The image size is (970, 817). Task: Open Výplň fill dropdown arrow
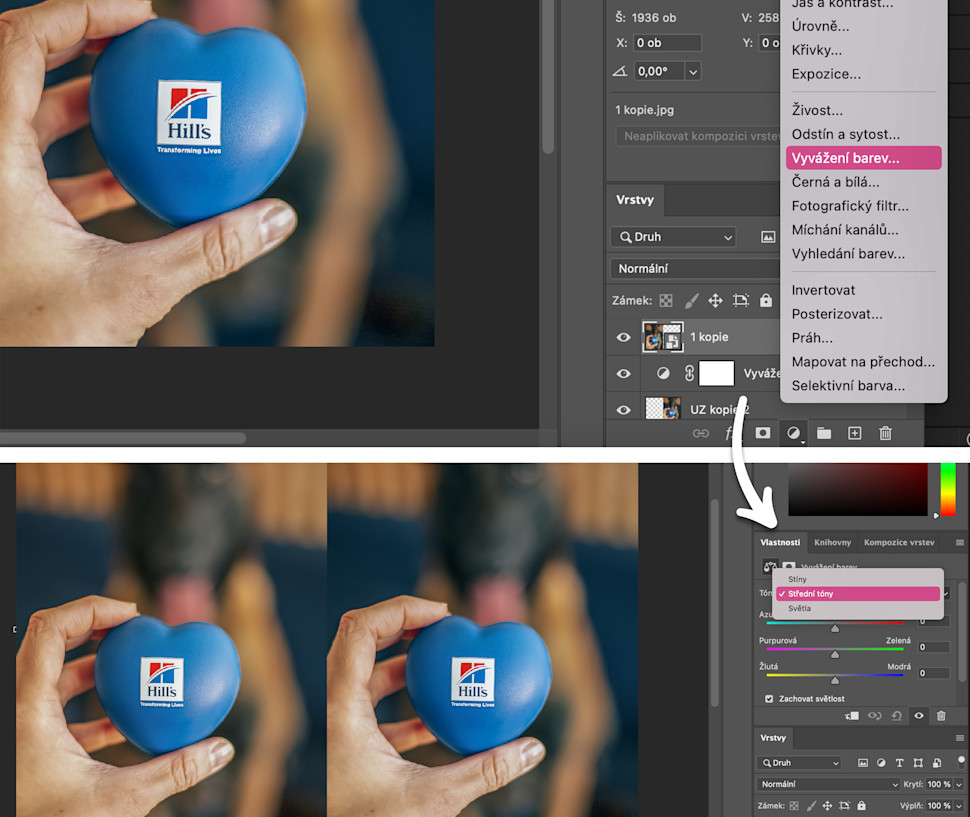(959, 806)
